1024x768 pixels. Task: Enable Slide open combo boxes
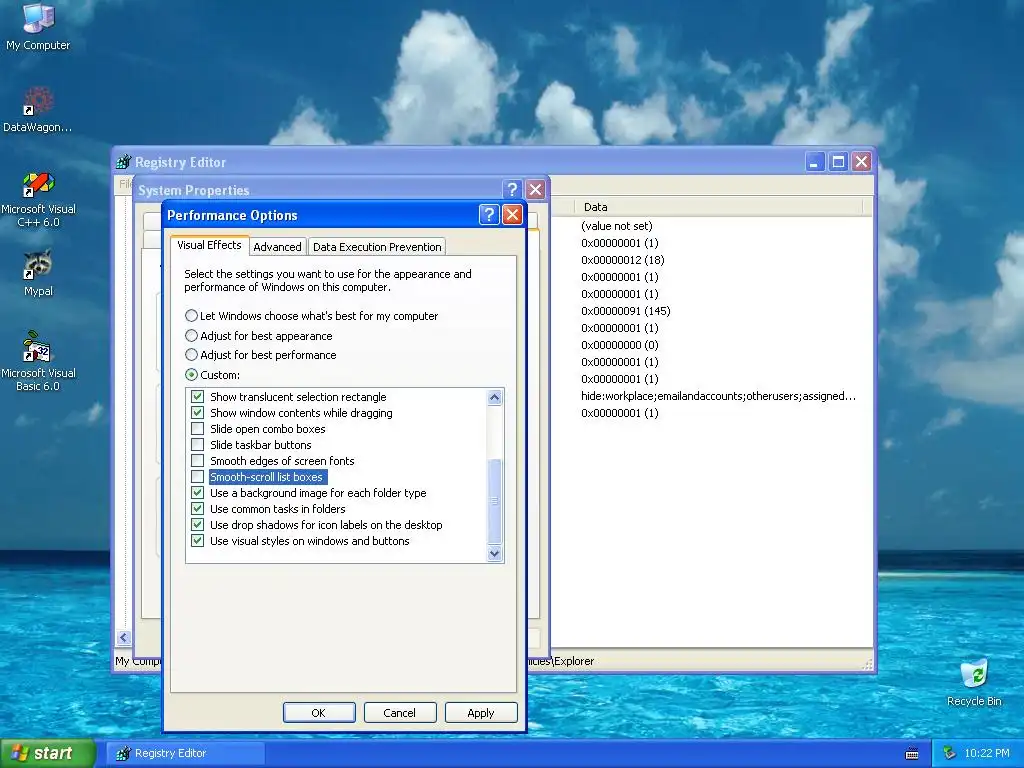point(197,428)
